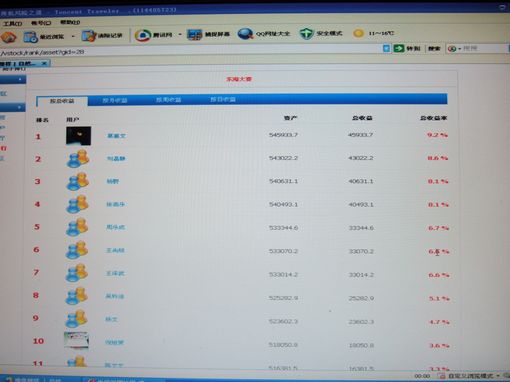Viewport: 510px width, 382px height.
Task: Click the address bar URL field
Action: pos(190,51)
